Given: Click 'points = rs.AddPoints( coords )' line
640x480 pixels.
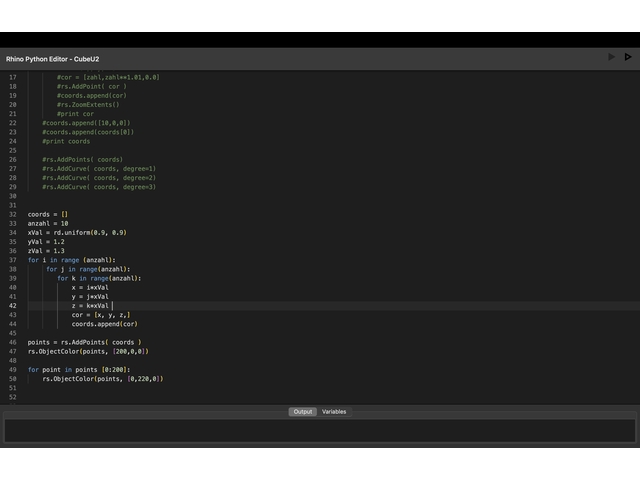Looking at the screenshot, I should pyautogui.click(x=84, y=342).
